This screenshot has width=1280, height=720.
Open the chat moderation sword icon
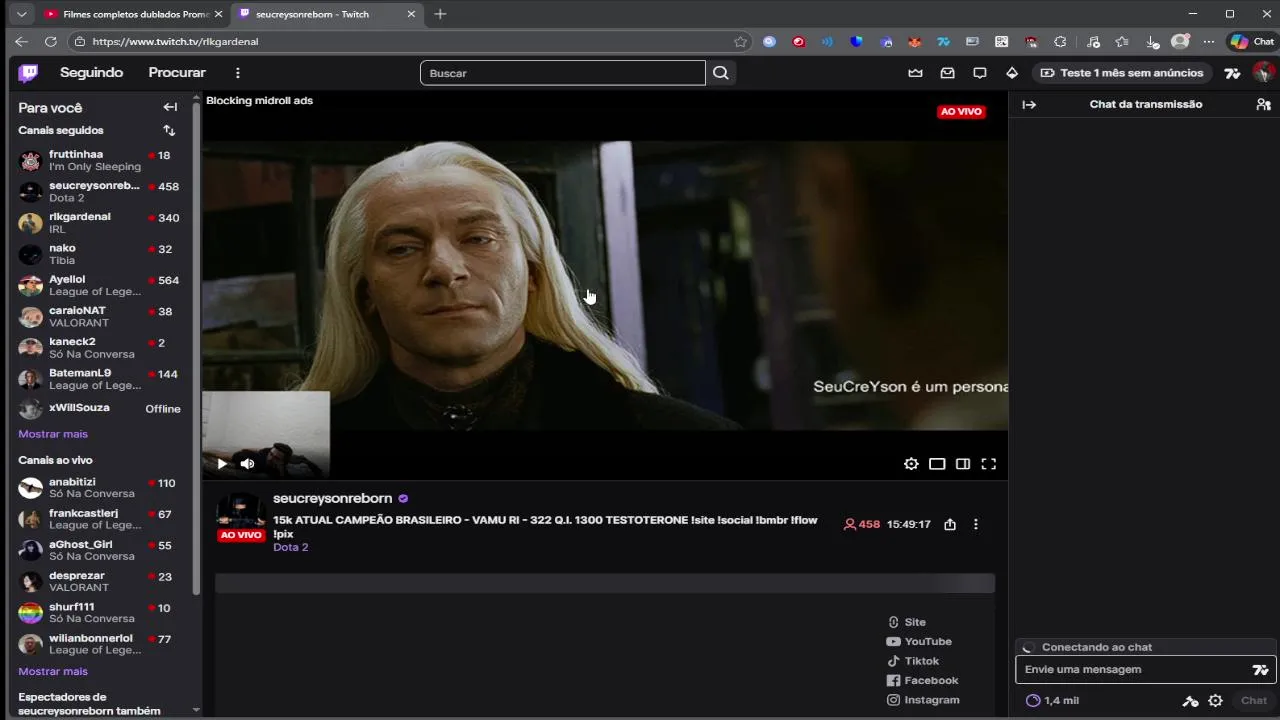click(x=1190, y=701)
